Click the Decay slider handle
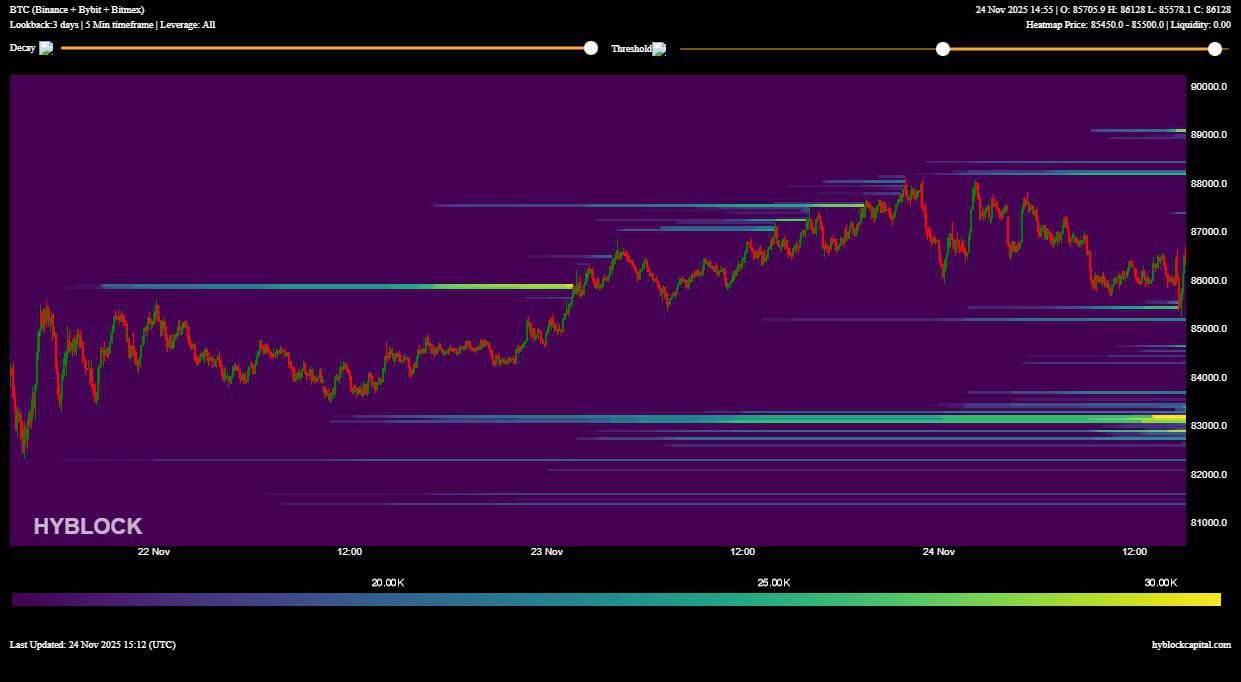1241x682 pixels. [590, 47]
